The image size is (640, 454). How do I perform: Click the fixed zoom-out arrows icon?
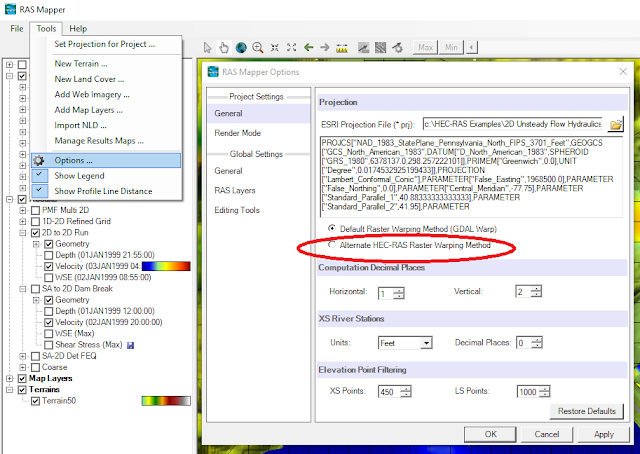click(x=291, y=48)
